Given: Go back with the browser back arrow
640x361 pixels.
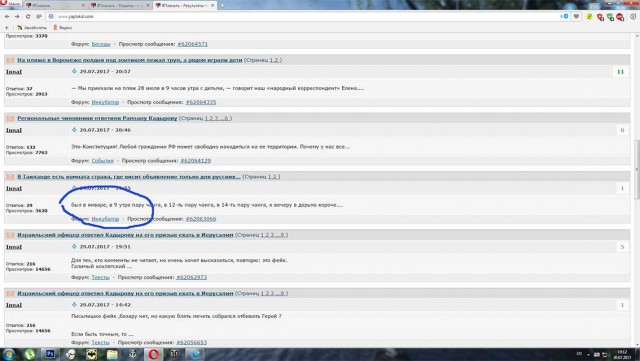Looking at the screenshot, I should pyautogui.click(x=7, y=17).
